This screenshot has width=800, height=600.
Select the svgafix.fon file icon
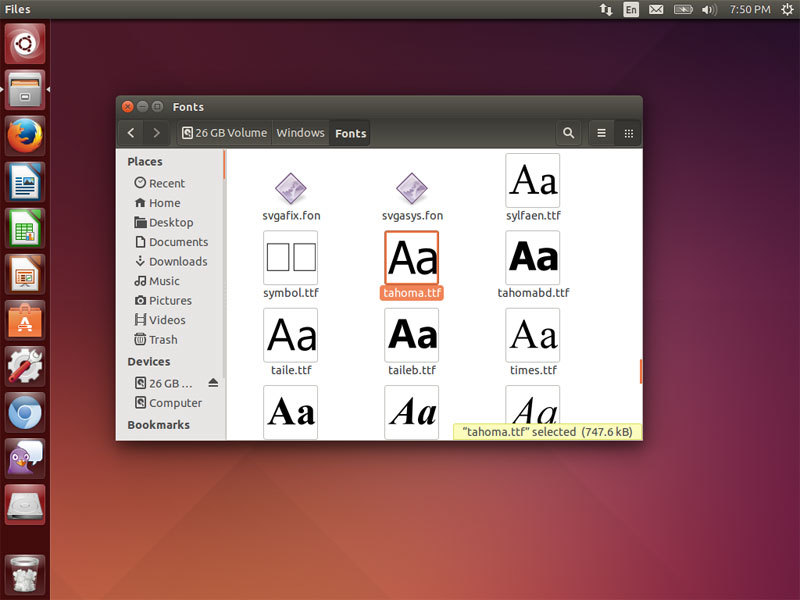(x=290, y=187)
